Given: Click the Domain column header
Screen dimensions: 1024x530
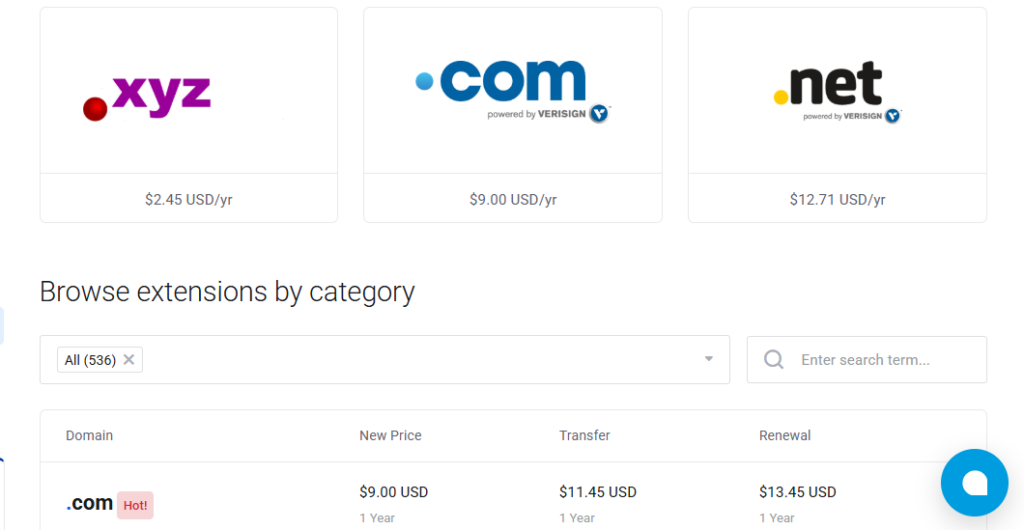Looking at the screenshot, I should click(89, 436).
